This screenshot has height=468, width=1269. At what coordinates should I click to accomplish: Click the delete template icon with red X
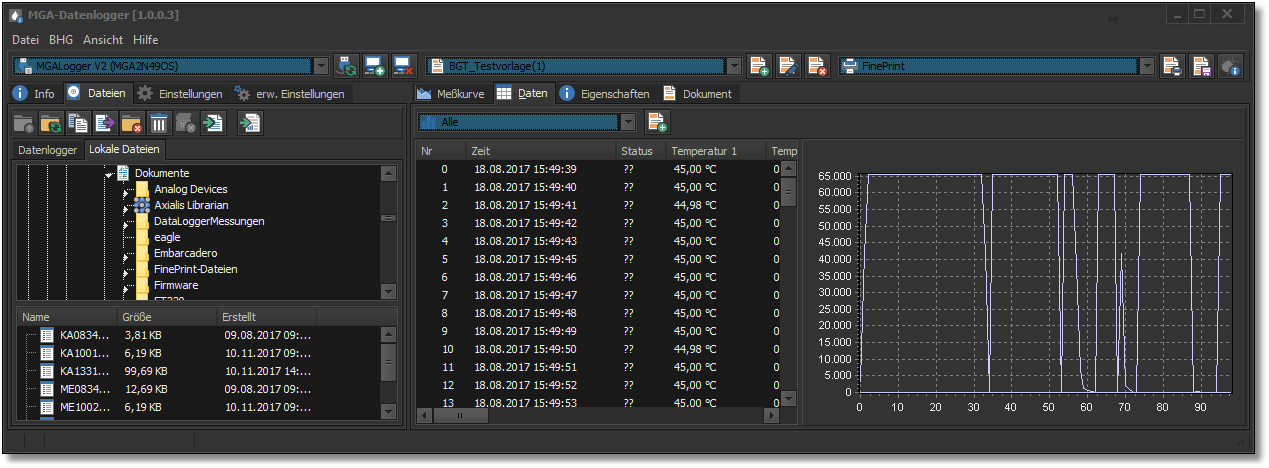[x=817, y=66]
